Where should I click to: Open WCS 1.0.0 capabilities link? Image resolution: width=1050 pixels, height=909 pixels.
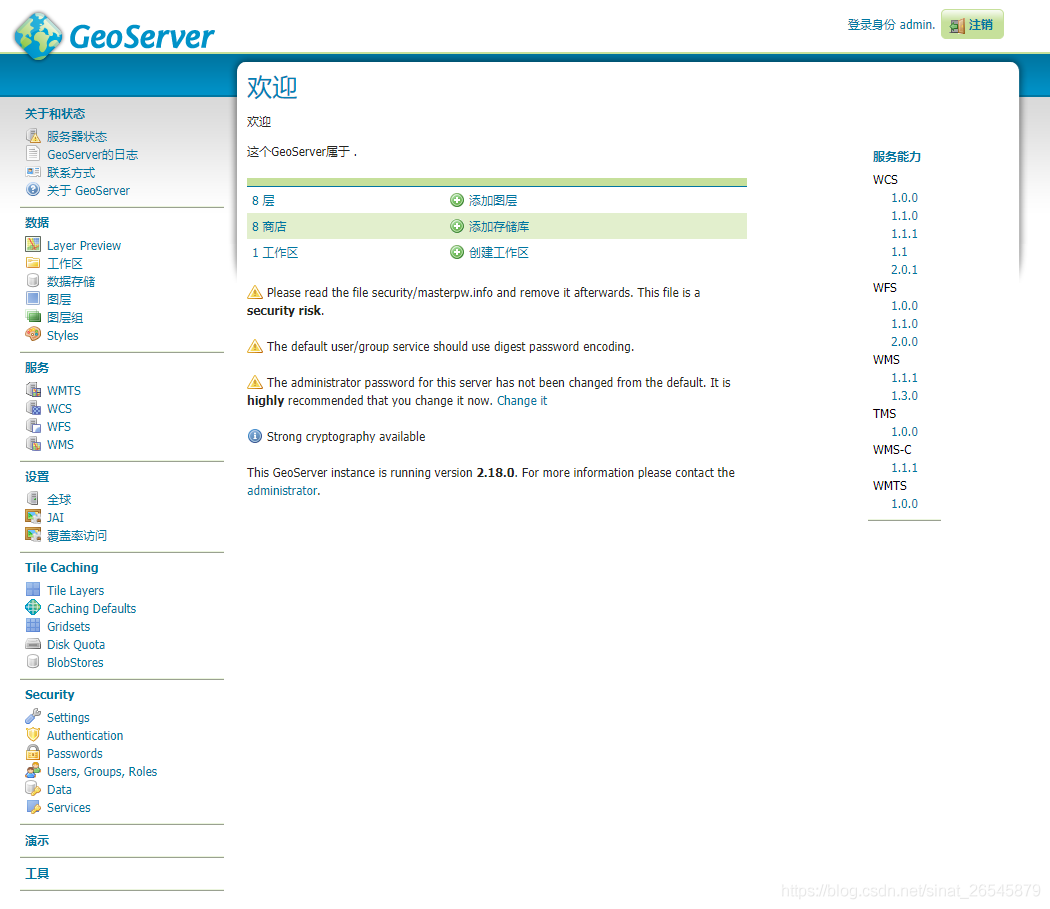[x=904, y=198]
